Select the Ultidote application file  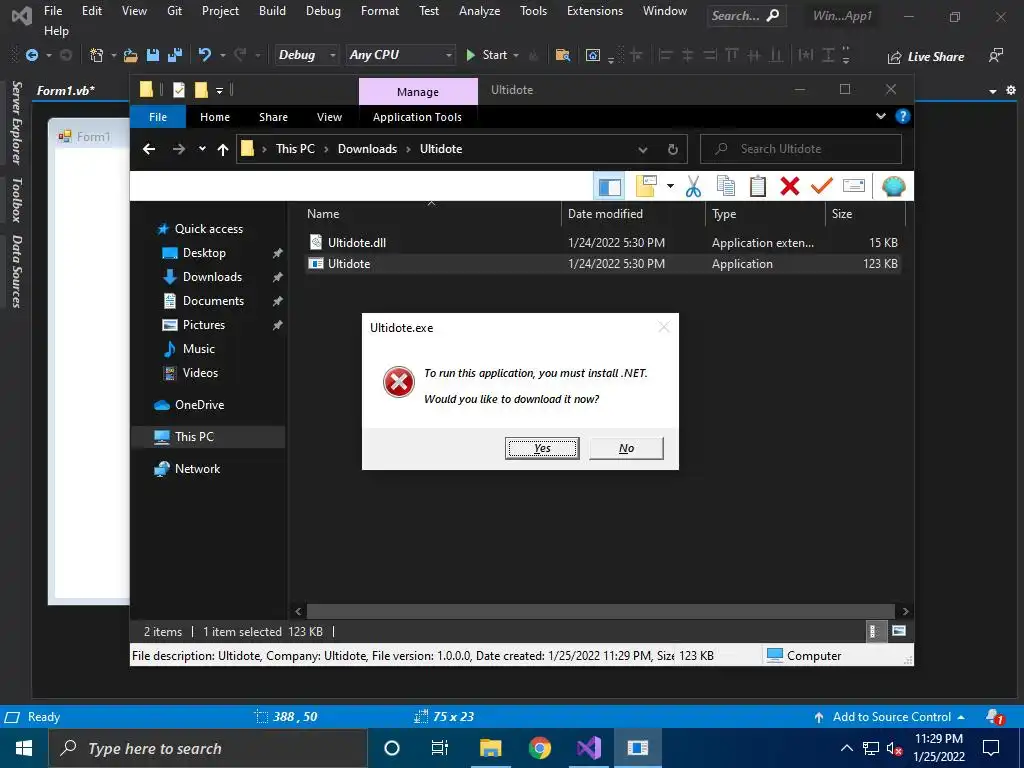(x=603, y=264)
